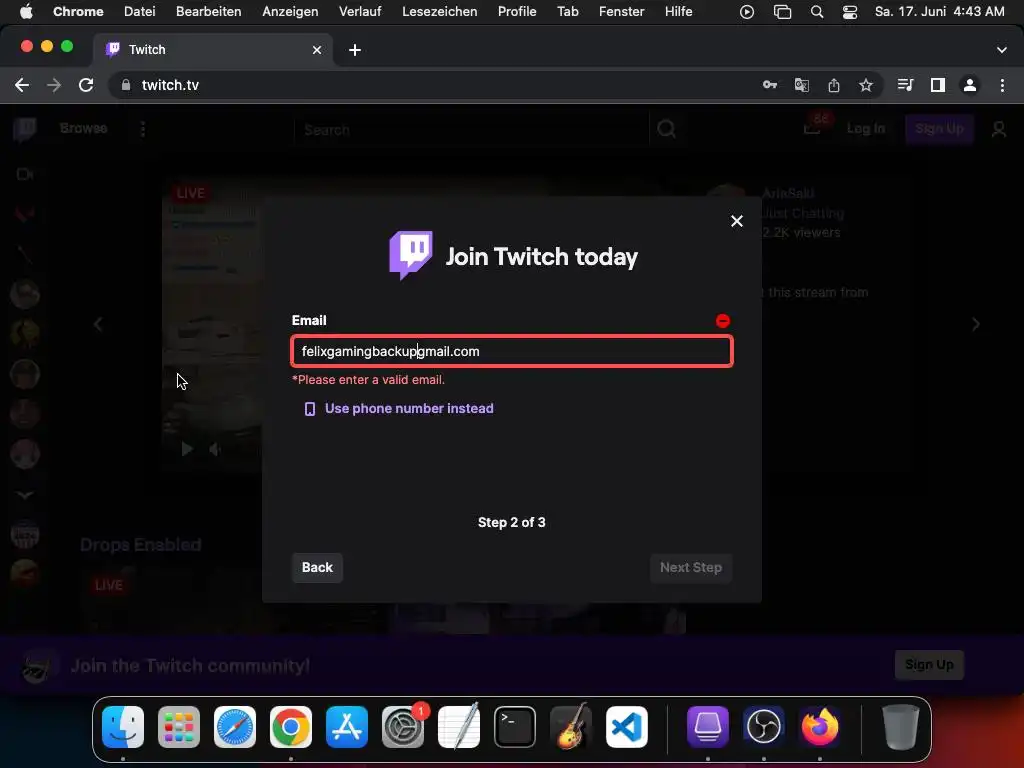1024x768 pixels.
Task: Open GarageBand from the dock
Action: coord(571,727)
